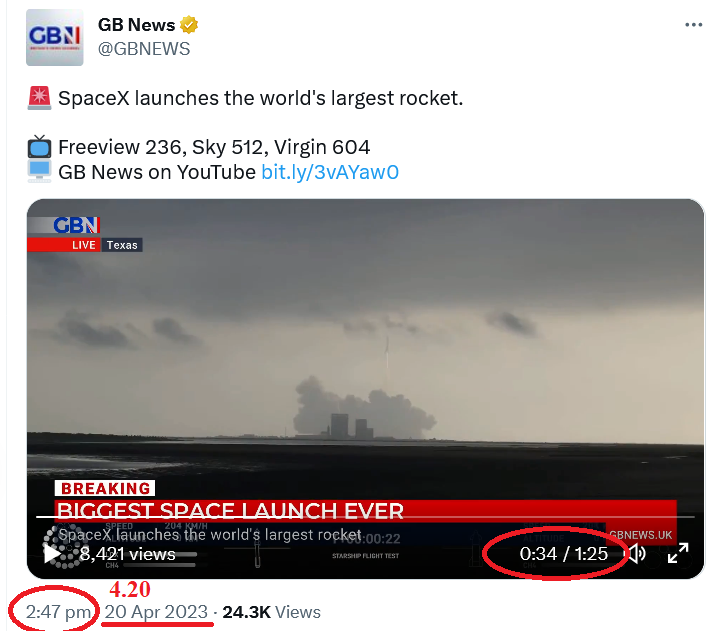Mute the video using the speaker icon
This screenshot has height=631, width=717.
click(x=637, y=553)
